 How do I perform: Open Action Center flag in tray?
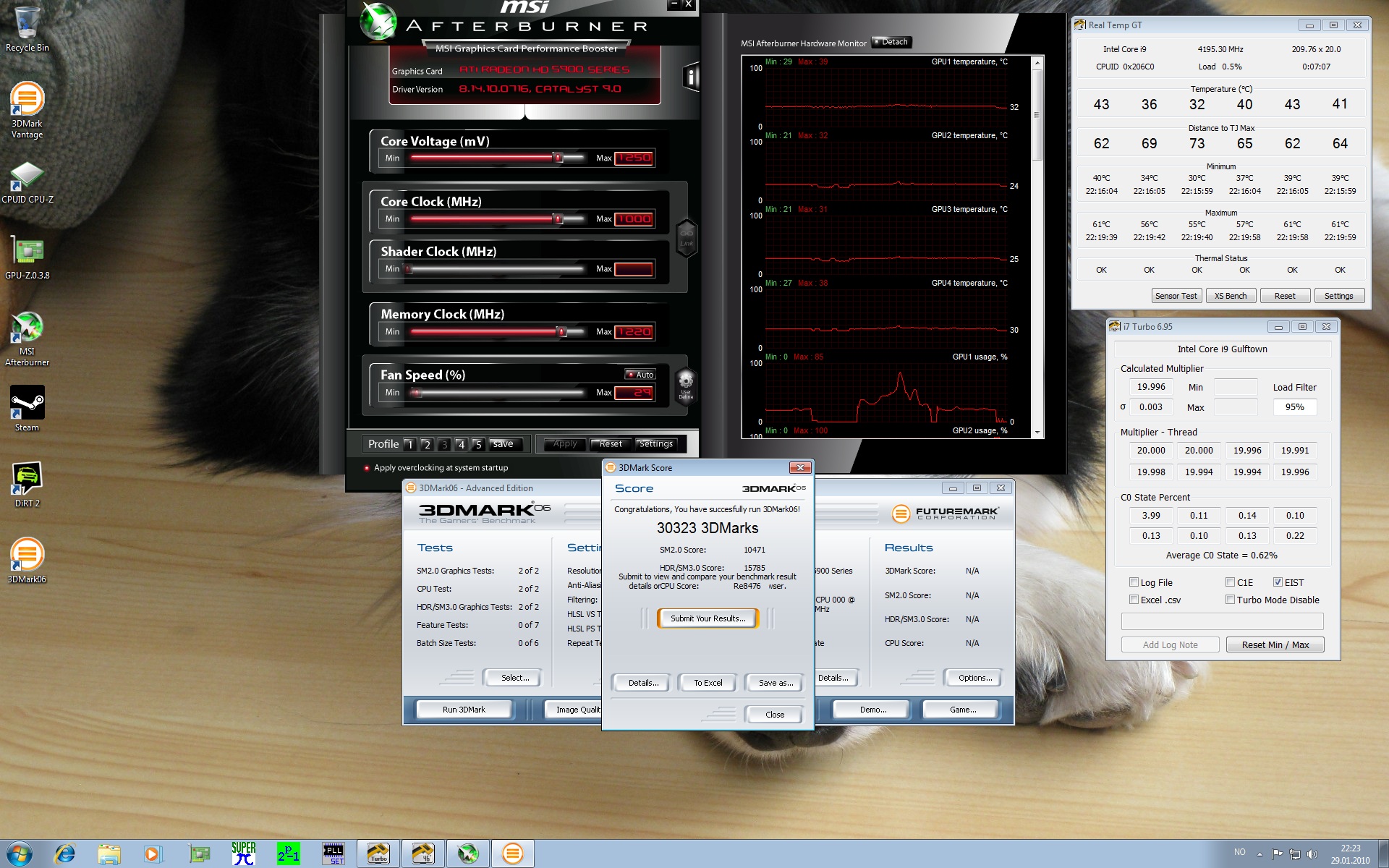pos(1277,854)
